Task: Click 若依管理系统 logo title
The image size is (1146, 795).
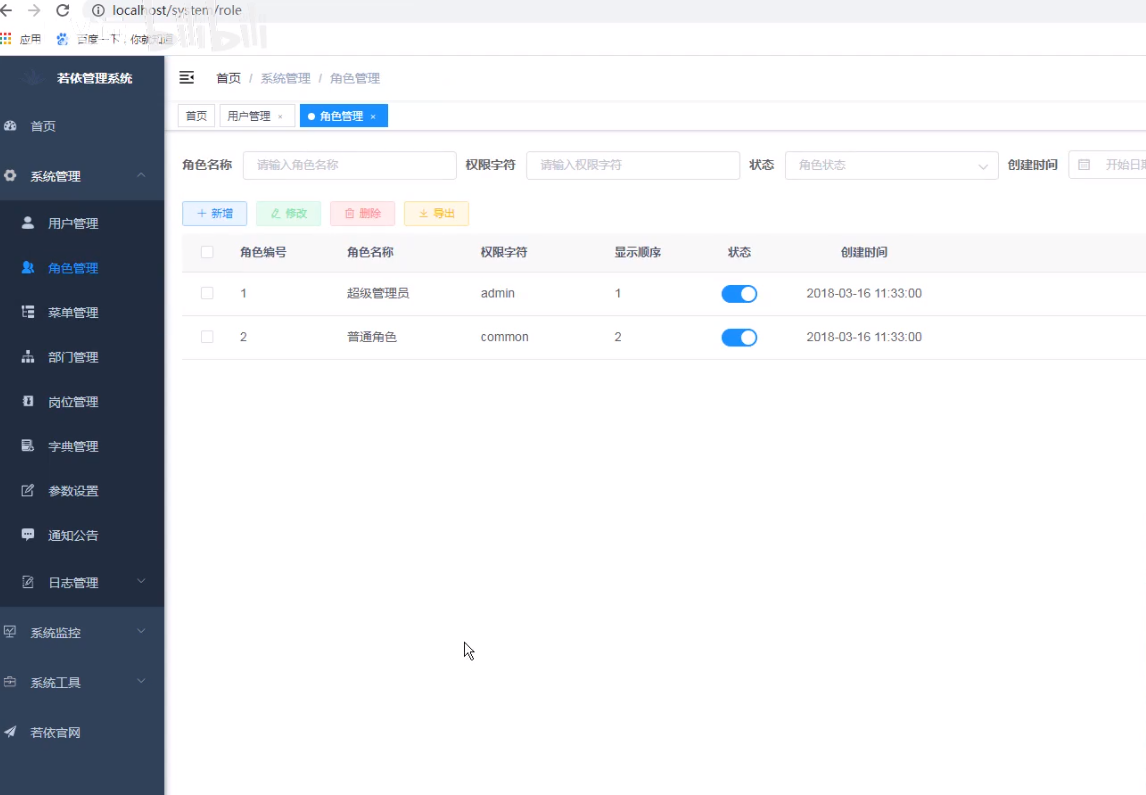Action: (x=94, y=78)
